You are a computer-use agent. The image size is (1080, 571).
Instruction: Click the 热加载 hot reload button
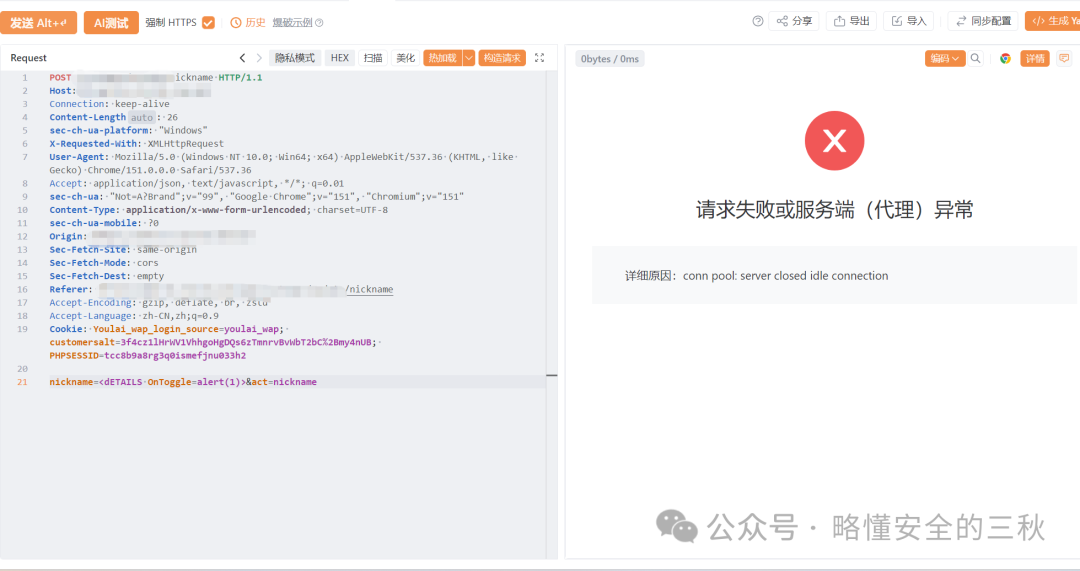[x=443, y=58]
